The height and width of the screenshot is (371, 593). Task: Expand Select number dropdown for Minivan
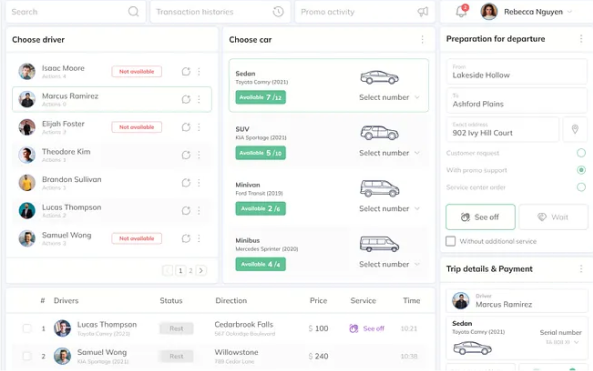pos(389,208)
